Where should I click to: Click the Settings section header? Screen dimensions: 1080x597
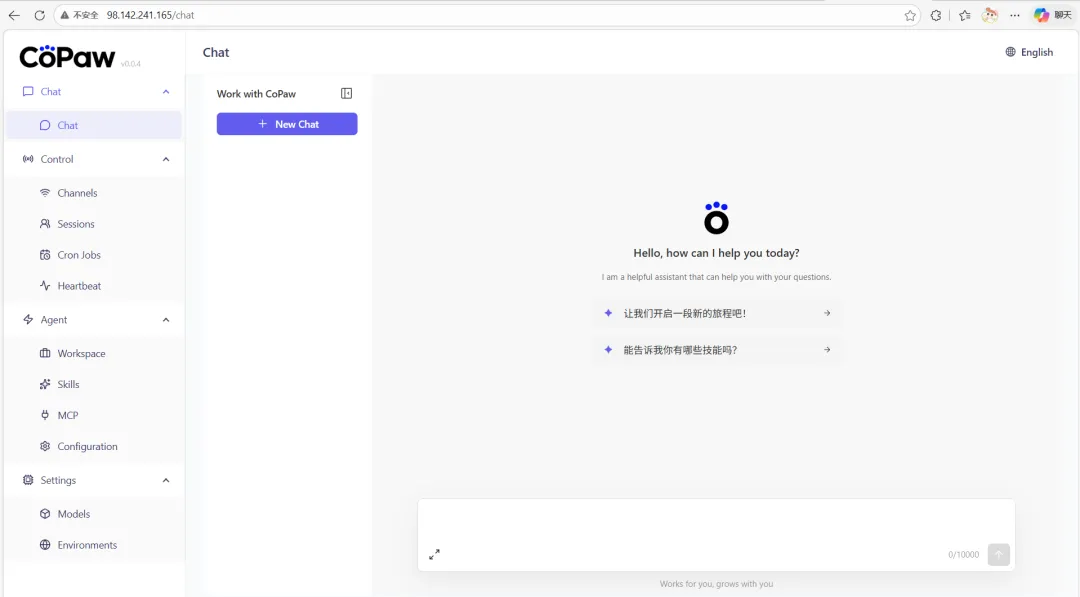(x=94, y=480)
